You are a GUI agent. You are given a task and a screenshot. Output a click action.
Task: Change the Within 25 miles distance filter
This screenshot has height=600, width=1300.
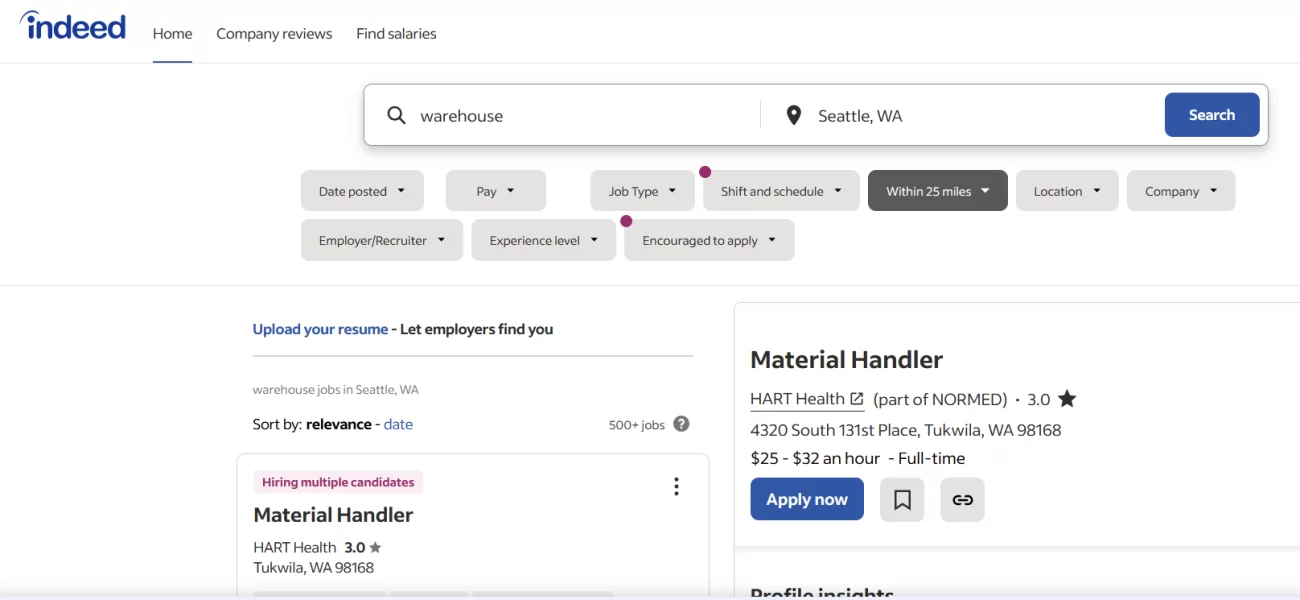938,191
